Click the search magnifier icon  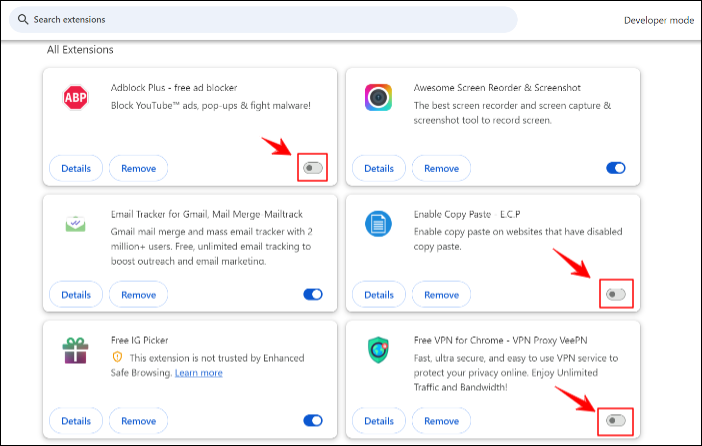click(x=22, y=20)
